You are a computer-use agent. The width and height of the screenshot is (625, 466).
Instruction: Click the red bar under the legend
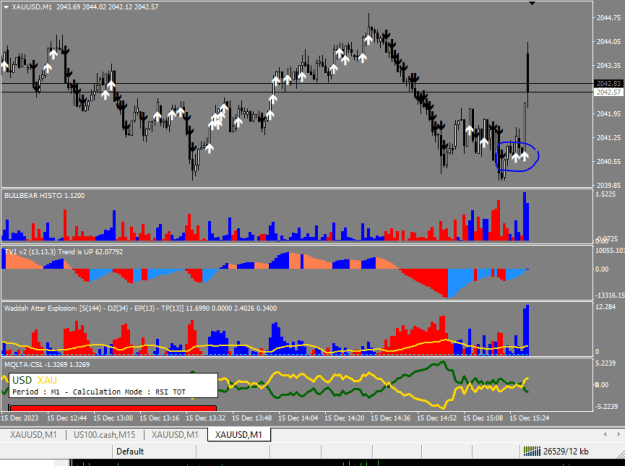[x=113, y=408]
